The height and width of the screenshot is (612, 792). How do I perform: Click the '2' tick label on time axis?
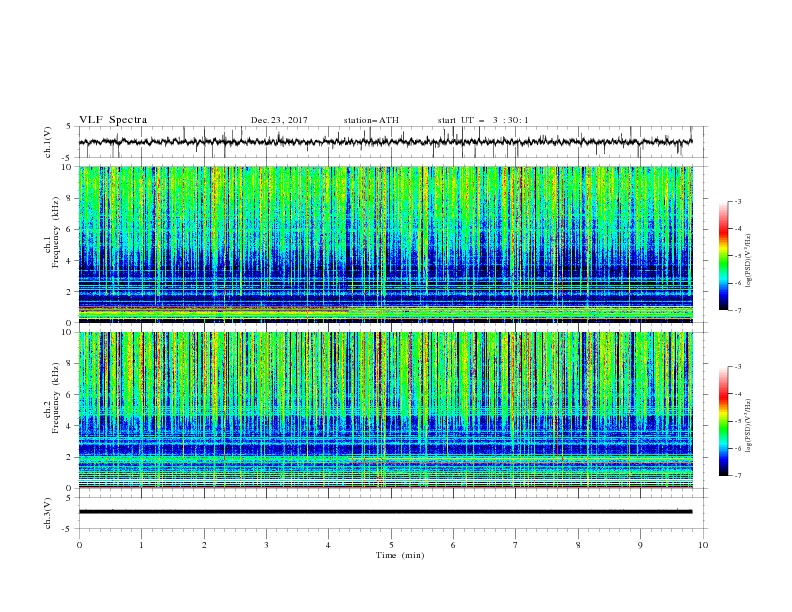coord(204,545)
